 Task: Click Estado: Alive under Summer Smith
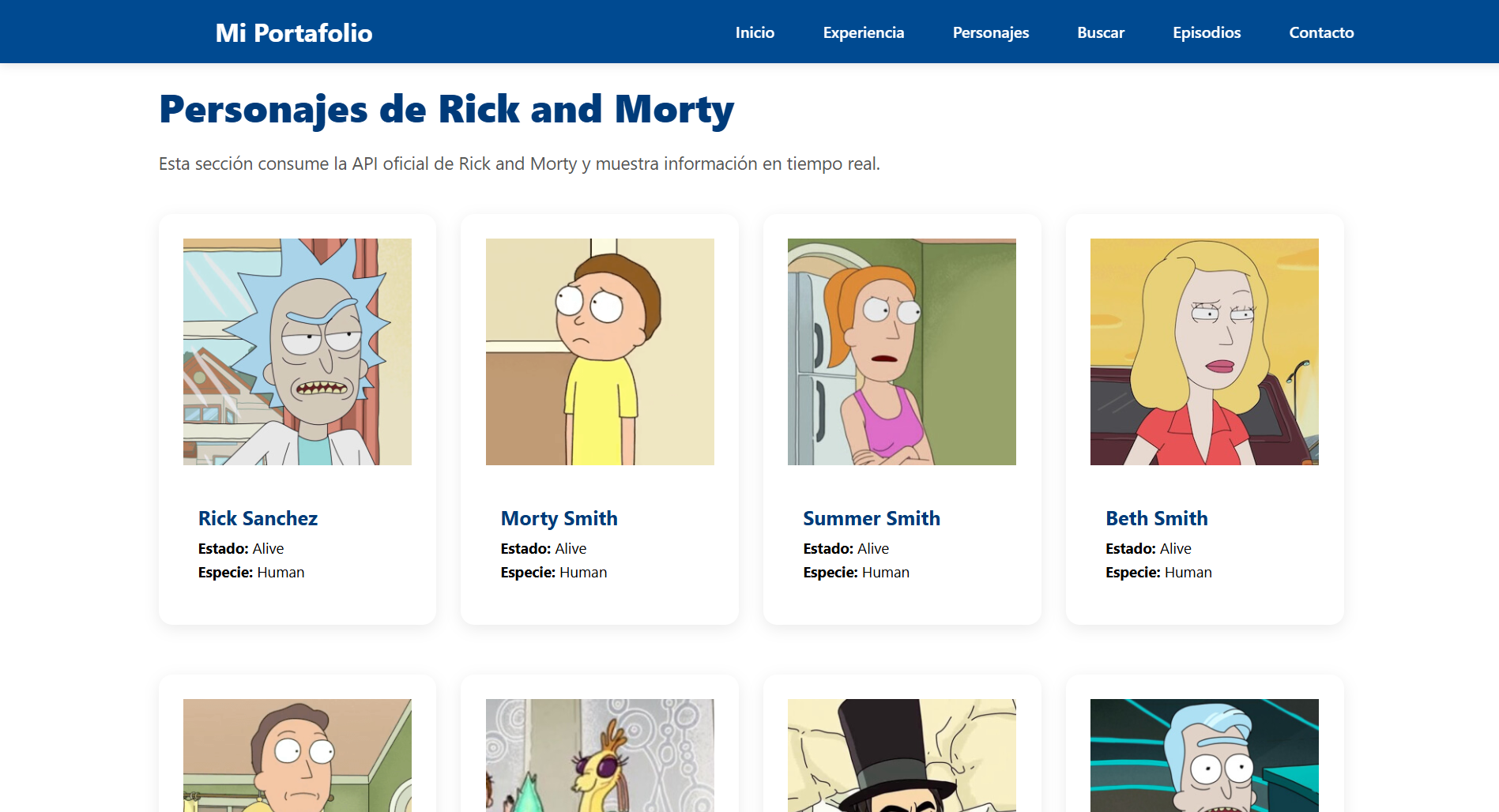coord(846,548)
